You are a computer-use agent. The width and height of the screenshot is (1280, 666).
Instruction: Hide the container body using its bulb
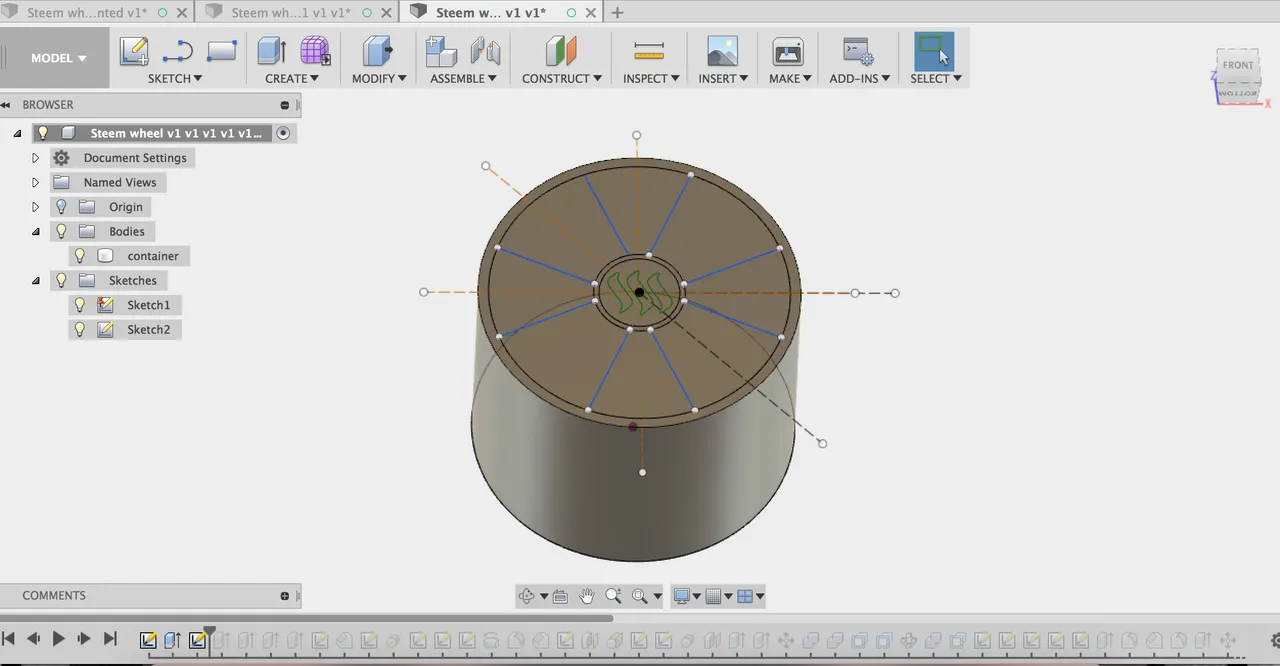80,256
